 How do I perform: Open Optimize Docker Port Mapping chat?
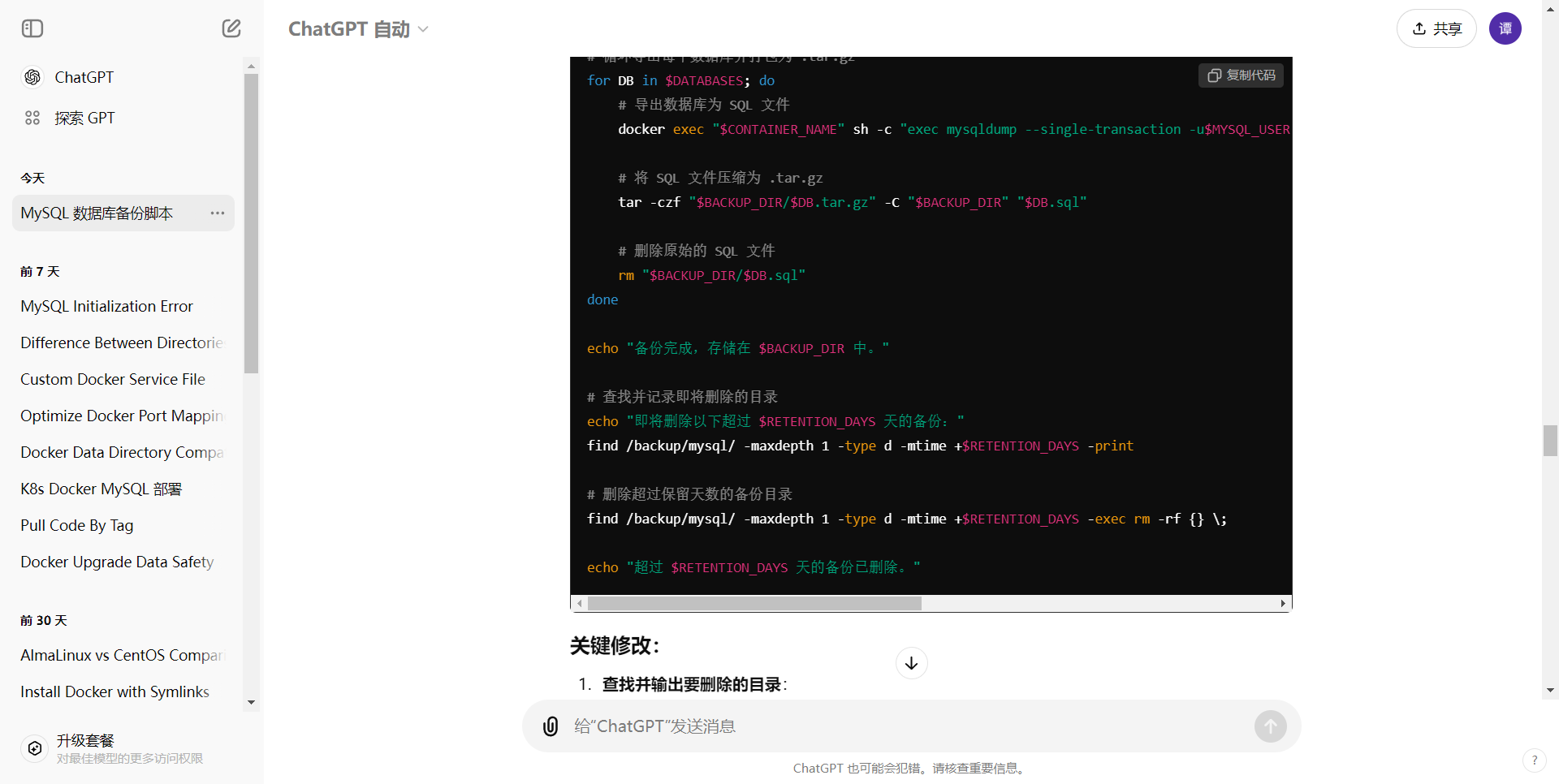pos(122,416)
